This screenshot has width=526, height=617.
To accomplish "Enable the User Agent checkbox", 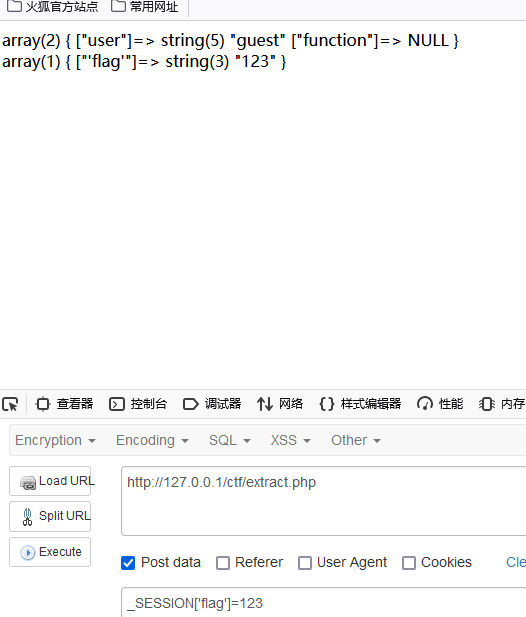I will (x=305, y=563).
